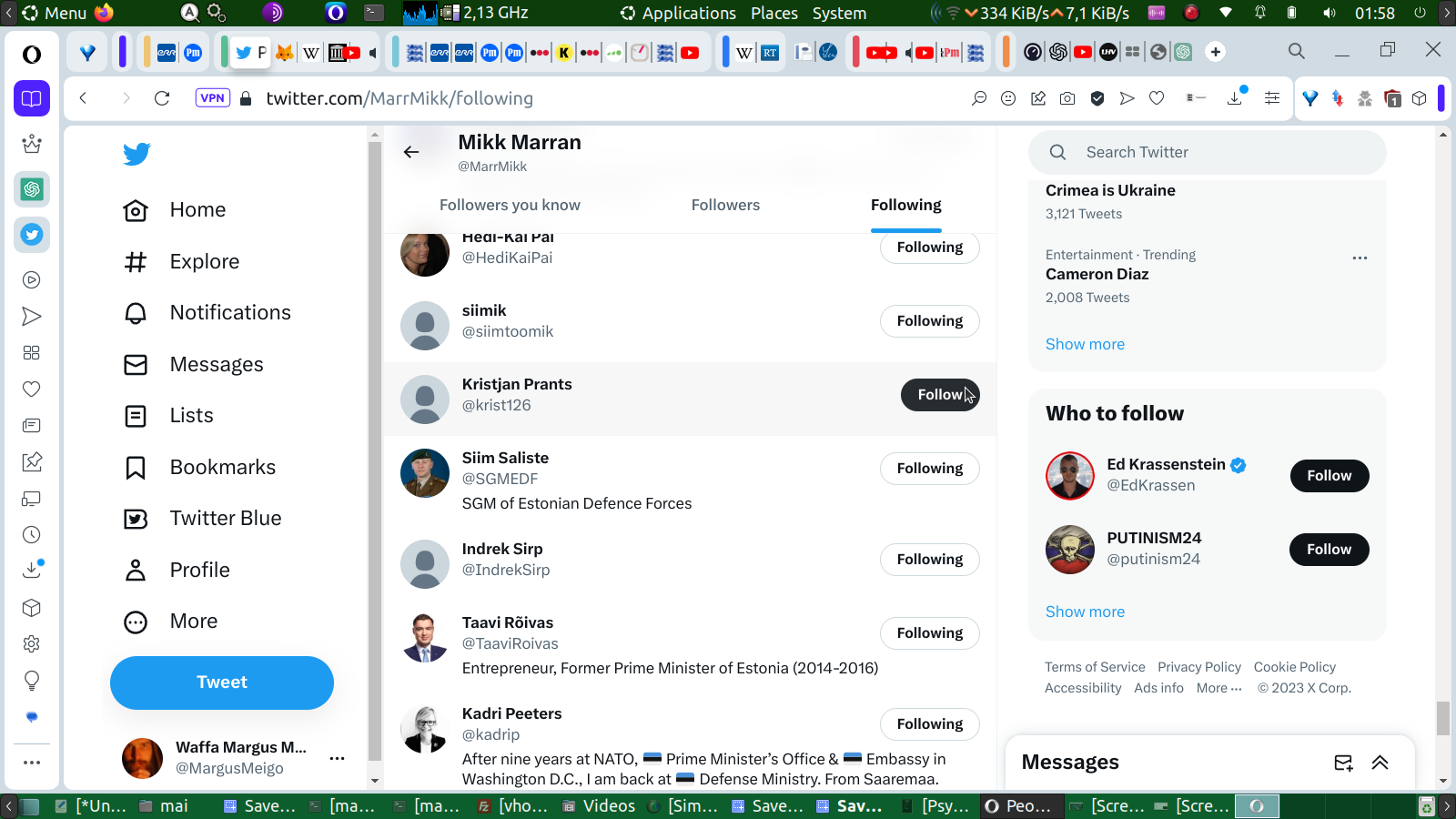Search tabs with the magnifier icon
Image resolution: width=1456 pixels, height=819 pixels.
1297,52
